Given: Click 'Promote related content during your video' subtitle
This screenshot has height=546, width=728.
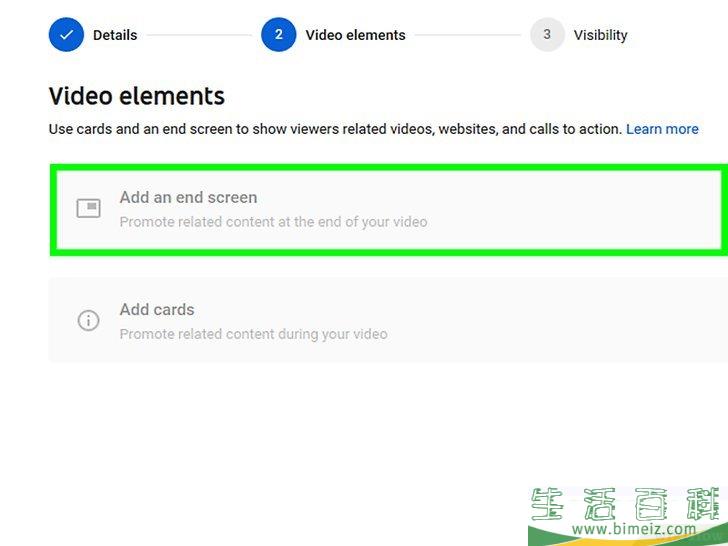Looking at the screenshot, I should click(254, 334).
